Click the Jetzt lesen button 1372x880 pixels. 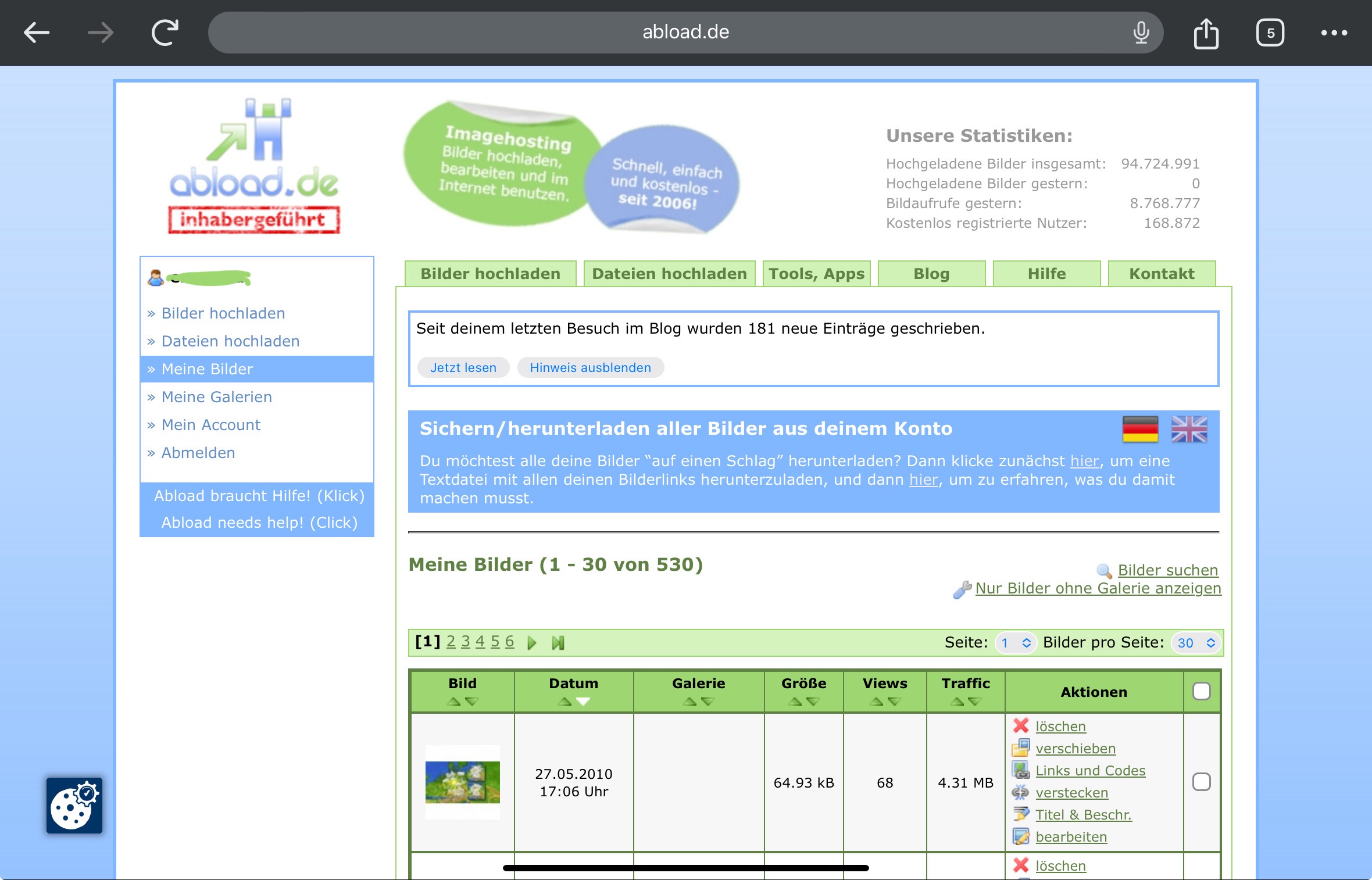coord(463,367)
